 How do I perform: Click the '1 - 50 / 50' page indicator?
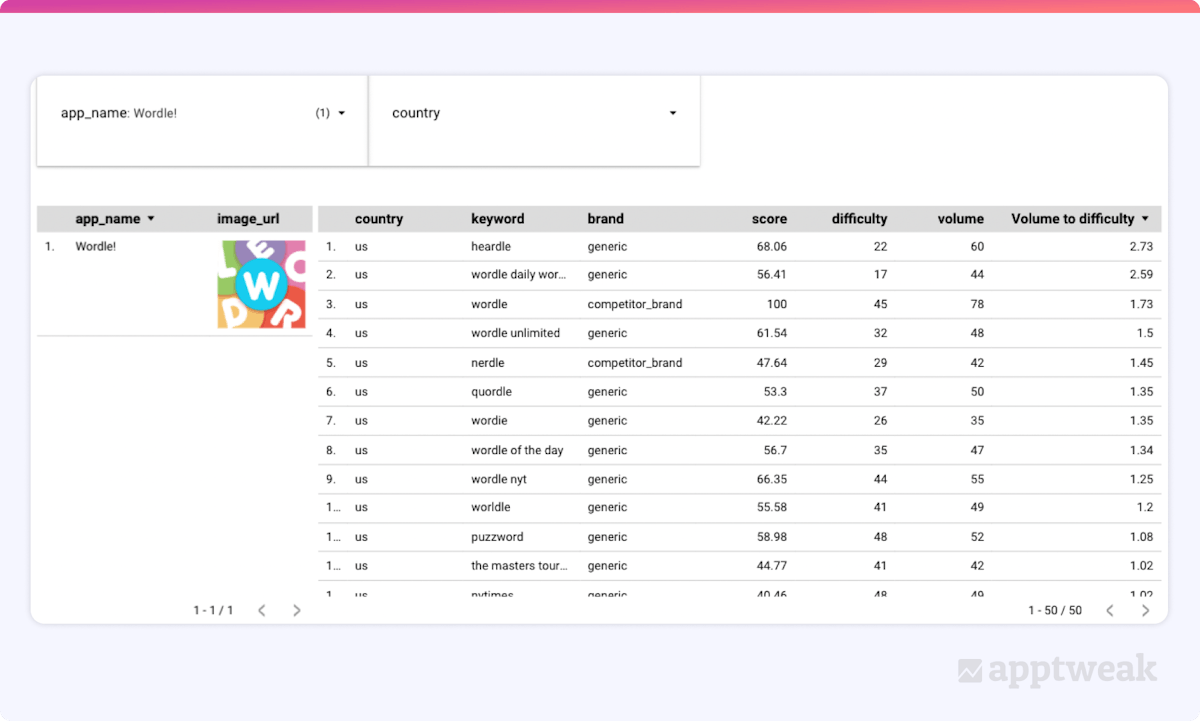[x=1055, y=610]
